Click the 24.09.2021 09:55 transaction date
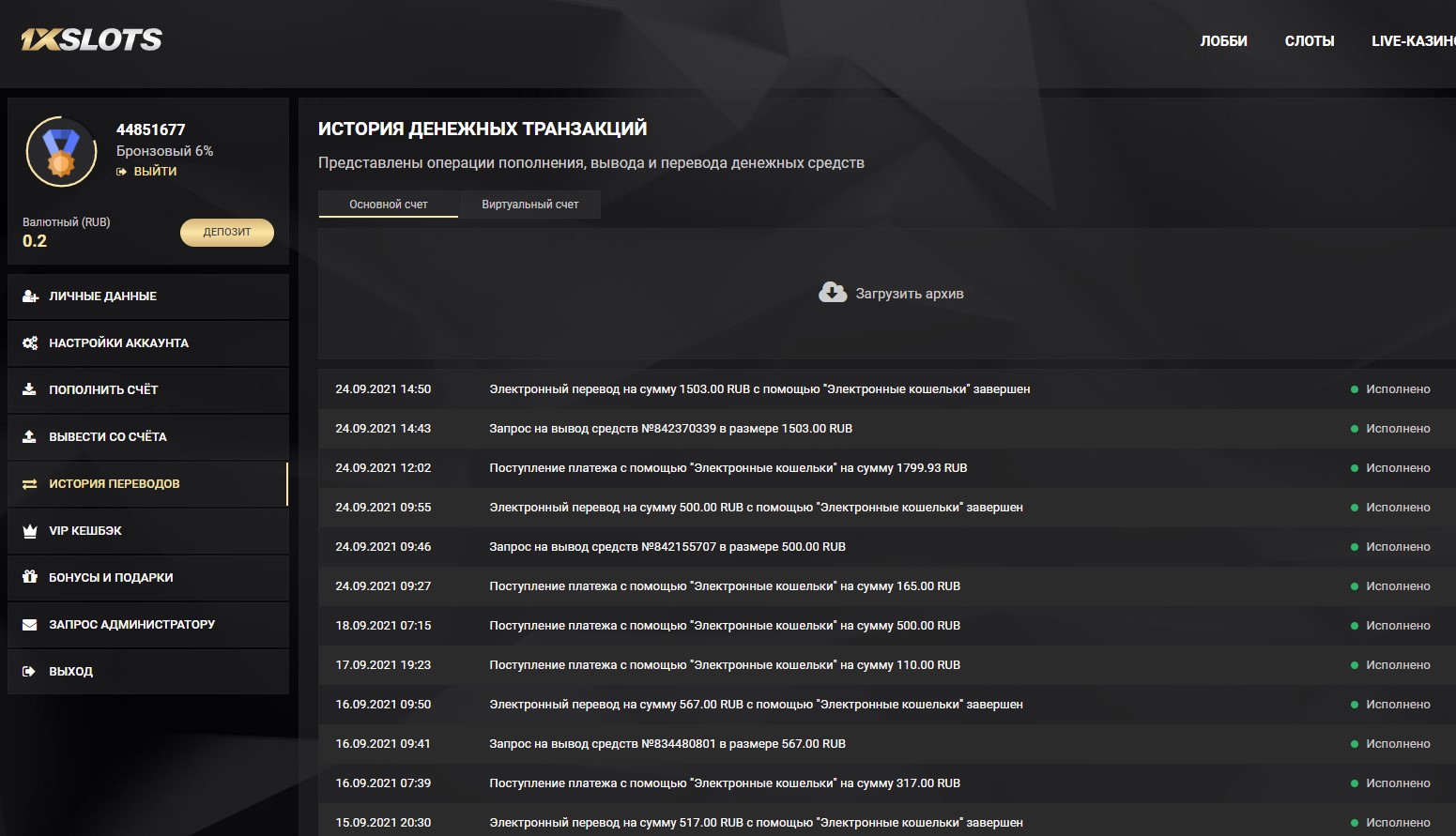1456x836 pixels. coord(383,508)
